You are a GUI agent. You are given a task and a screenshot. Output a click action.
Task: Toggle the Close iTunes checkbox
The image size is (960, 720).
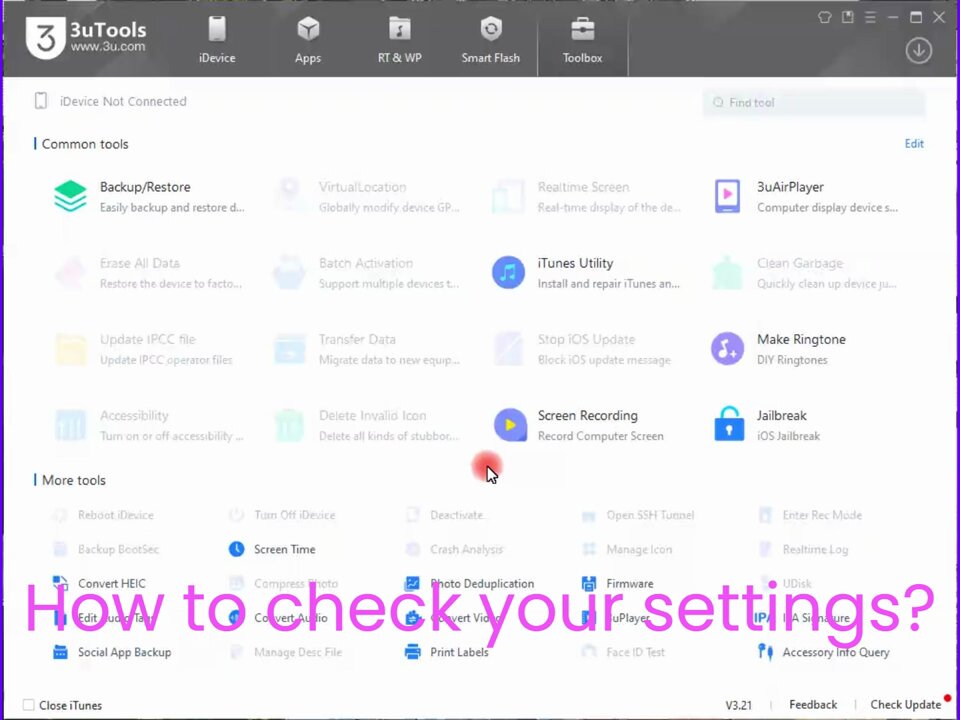tap(29, 705)
